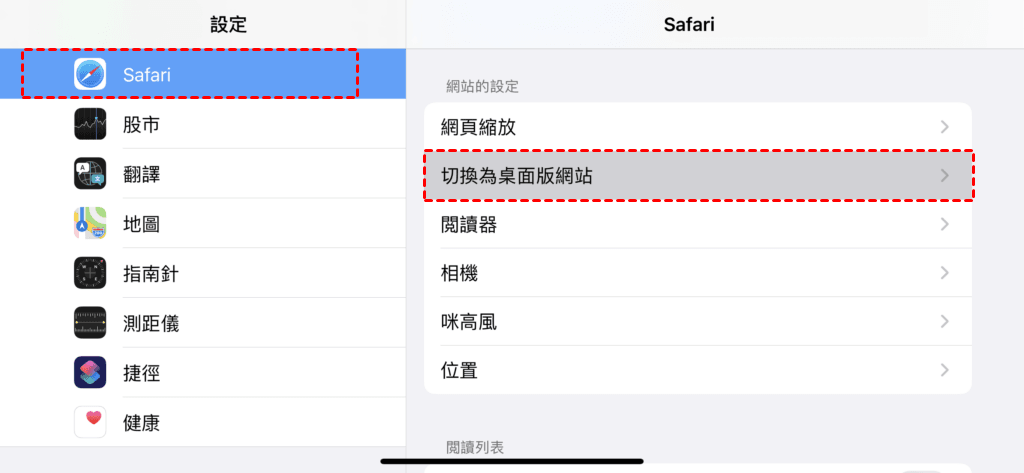
Task: Tap the Health (健康) heart icon
Action: click(x=90, y=422)
